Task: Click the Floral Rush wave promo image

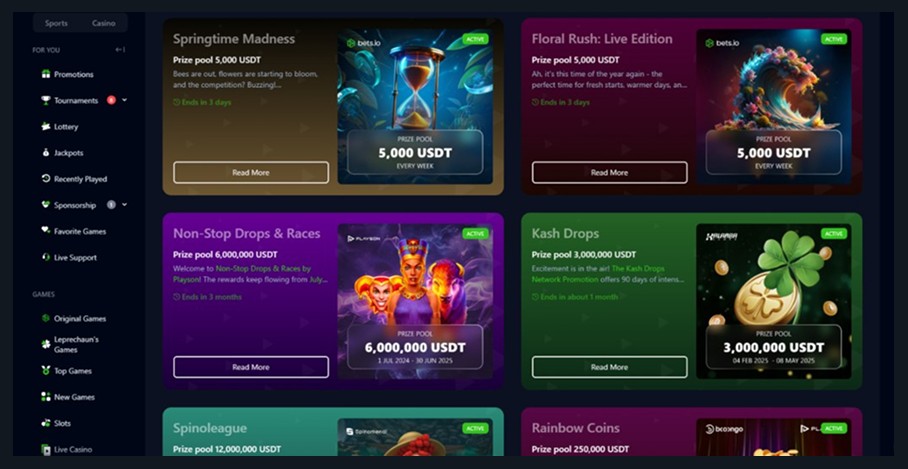Action: click(774, 107)
